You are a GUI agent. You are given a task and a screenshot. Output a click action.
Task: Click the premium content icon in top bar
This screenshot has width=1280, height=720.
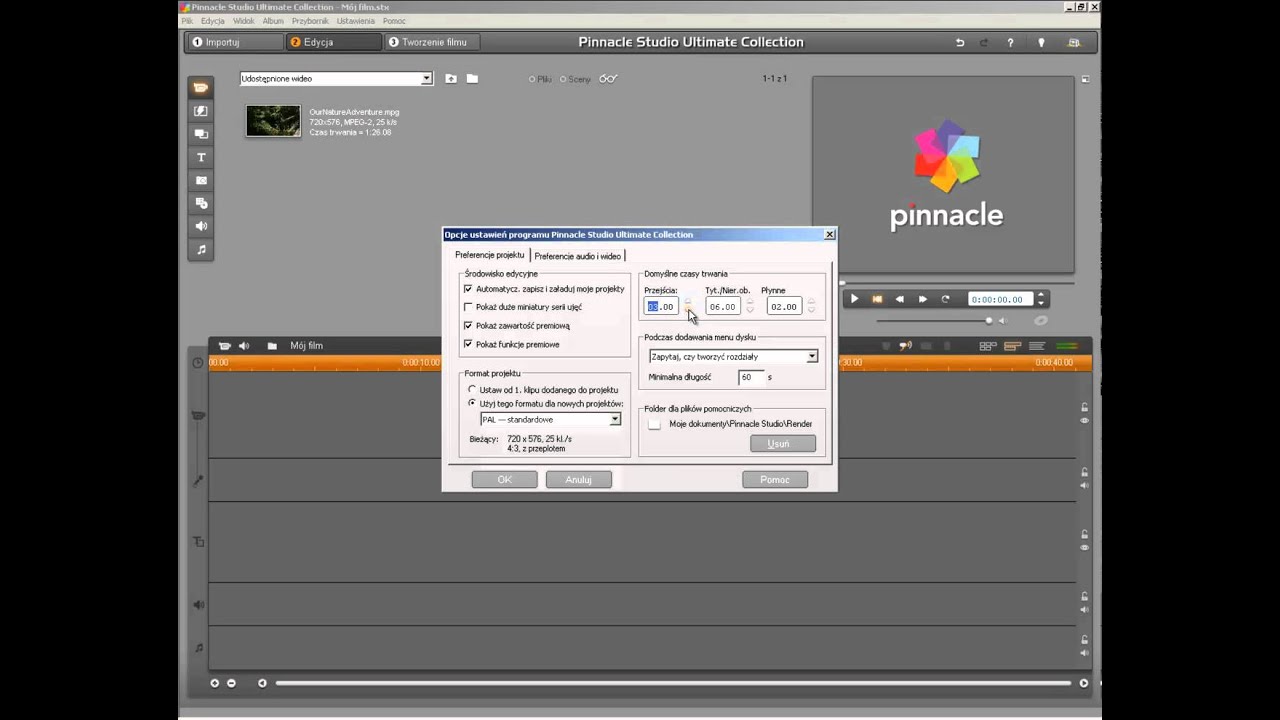[x=1074, y=42]
